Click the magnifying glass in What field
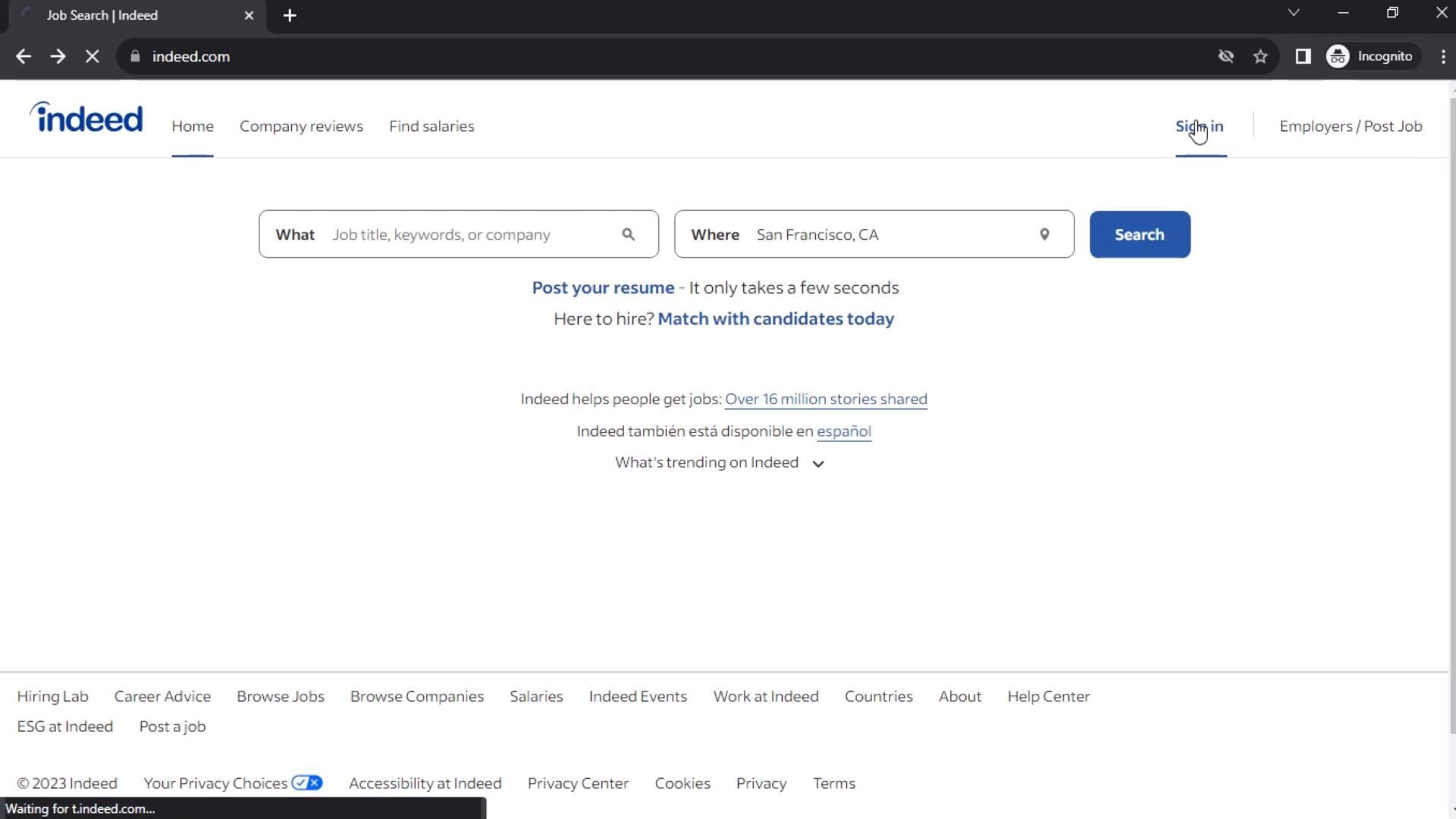Screen dimensions: 1456x819 coord(628,234)
